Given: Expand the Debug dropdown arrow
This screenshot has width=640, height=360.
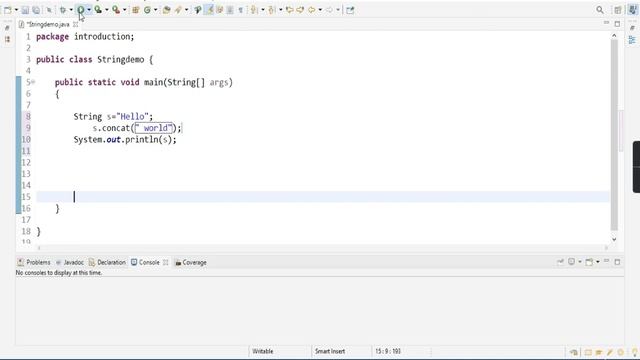Looking at the screenshot, I should (71, 10).
